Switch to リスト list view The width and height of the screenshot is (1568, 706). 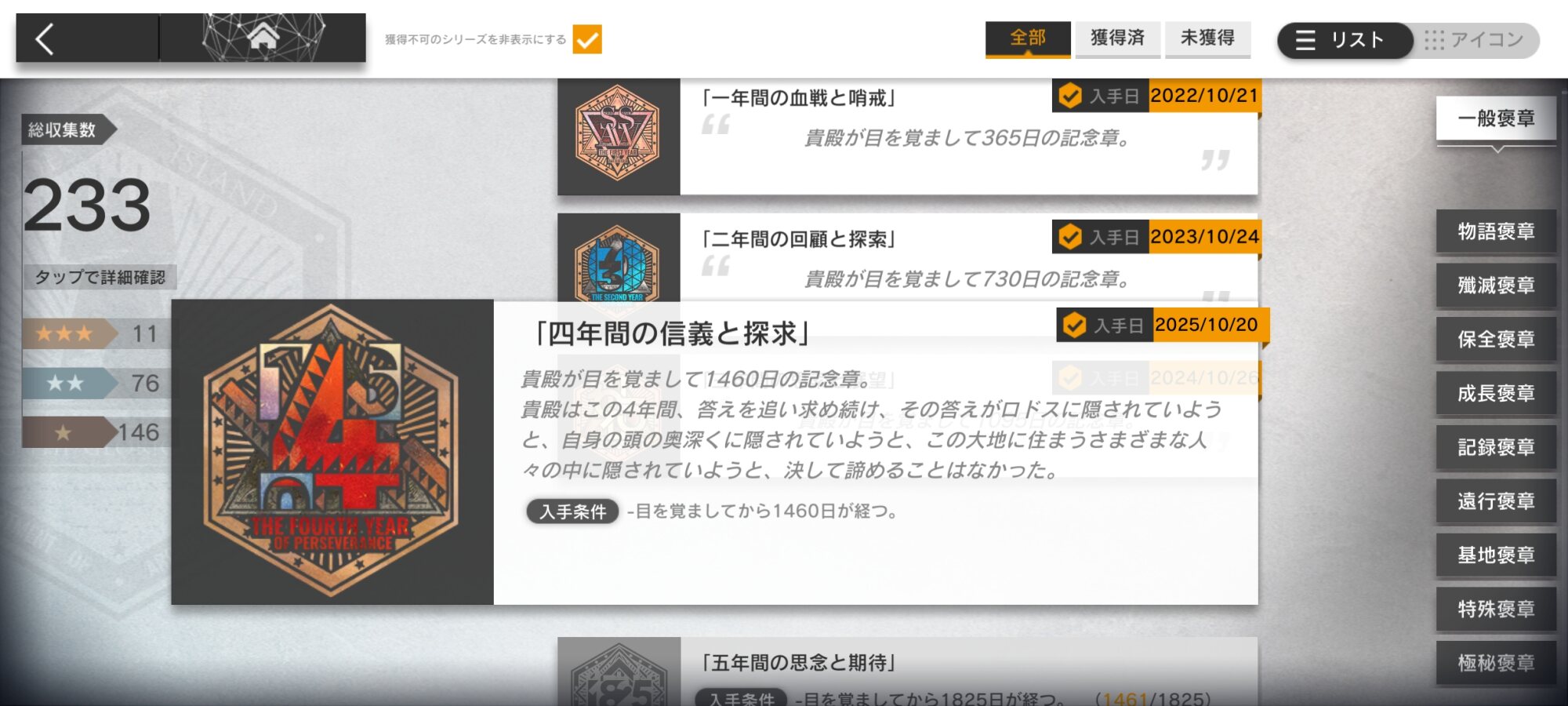click(x=1344, y=40)
